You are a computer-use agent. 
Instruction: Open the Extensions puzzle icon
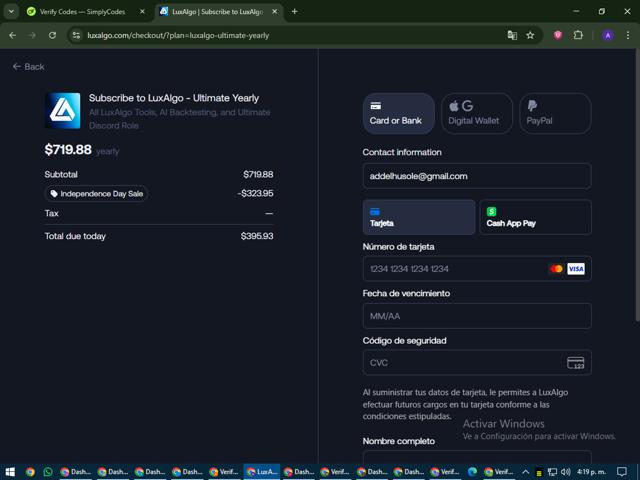point(578,36)
